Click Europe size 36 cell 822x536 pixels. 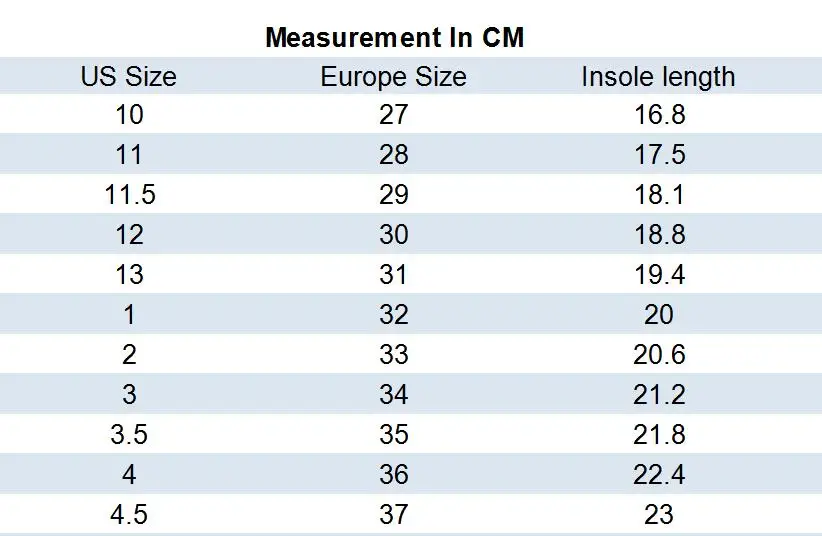pos(394,474)
